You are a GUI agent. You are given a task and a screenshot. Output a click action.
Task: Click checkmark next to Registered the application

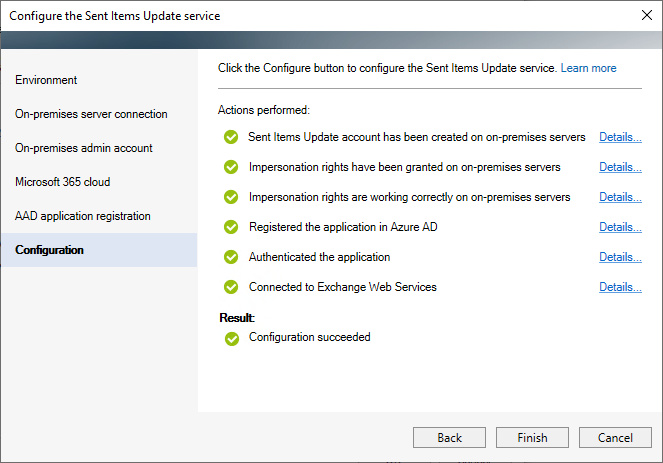pyautogui.click(x=231, y=227)
